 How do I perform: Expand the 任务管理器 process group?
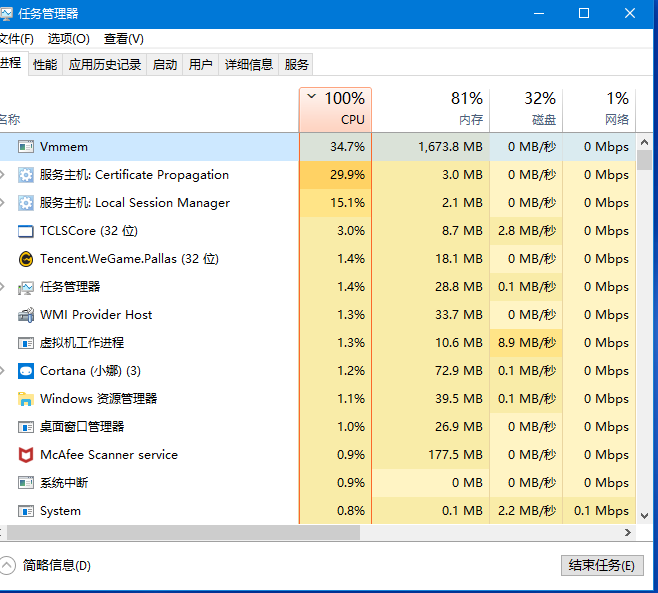pos(3,287)
